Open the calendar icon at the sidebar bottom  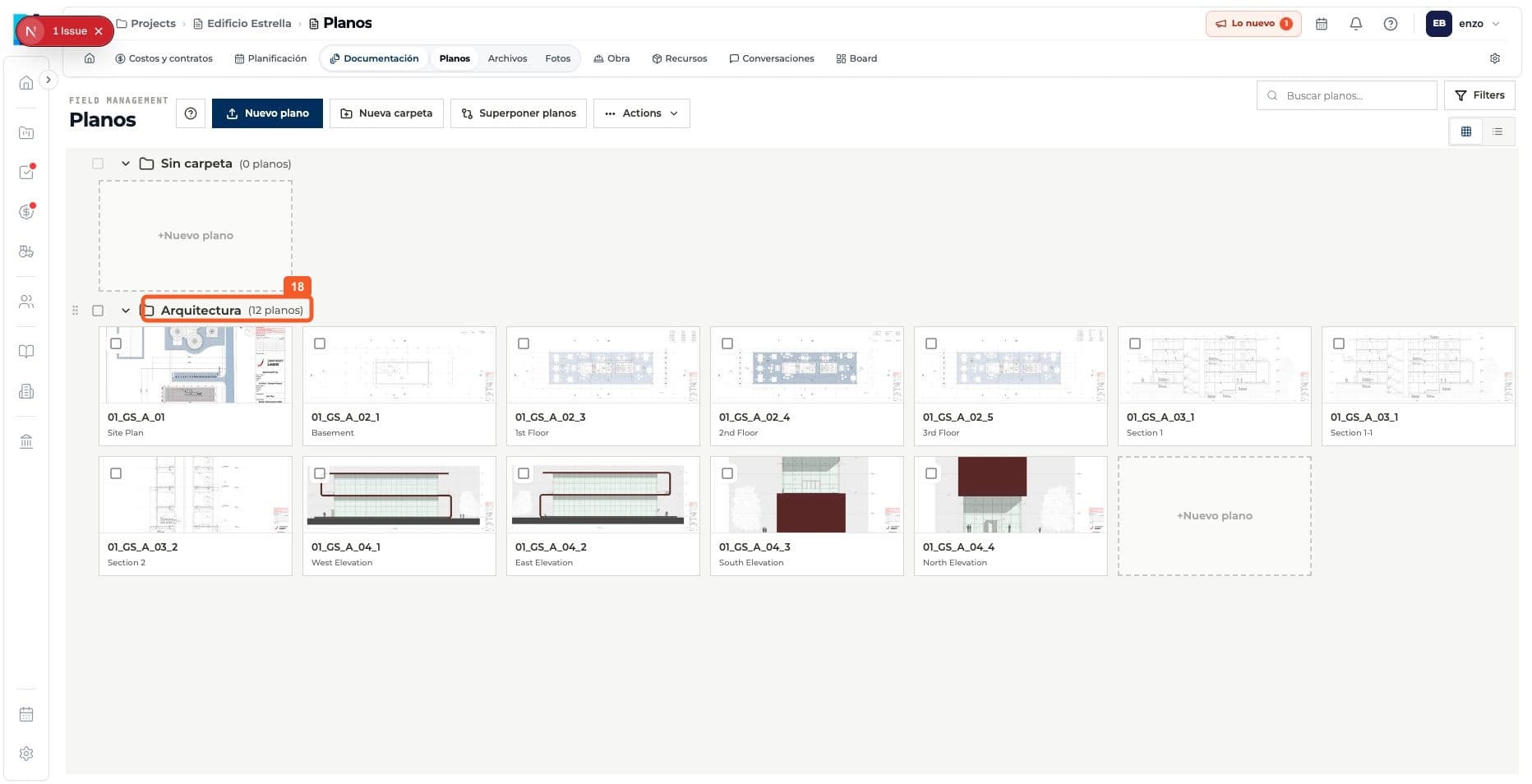point(26,714)
